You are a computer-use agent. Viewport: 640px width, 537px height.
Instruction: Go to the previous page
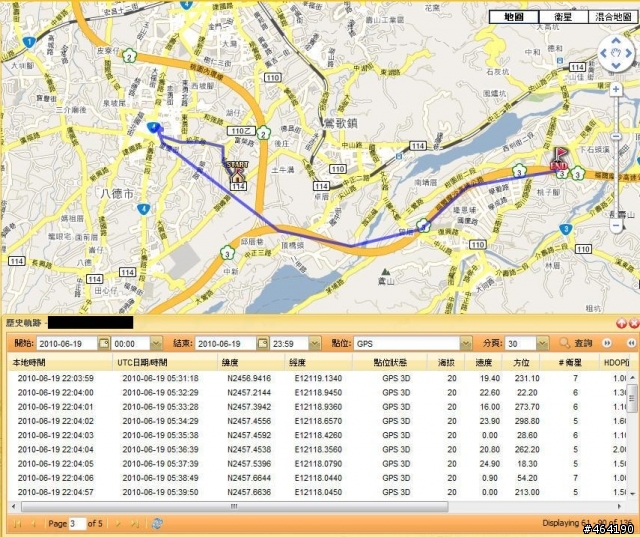(x=33, y=523)
